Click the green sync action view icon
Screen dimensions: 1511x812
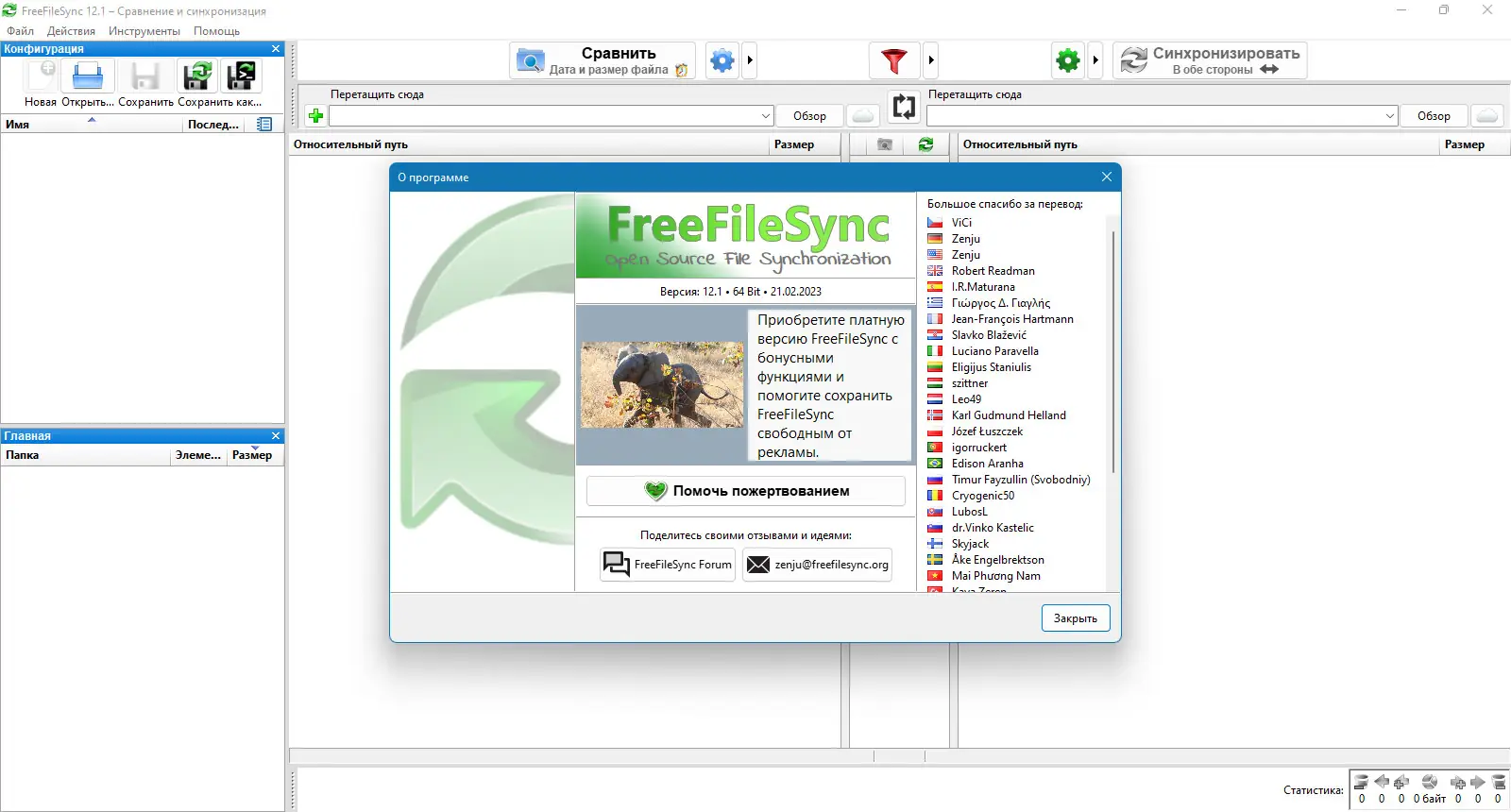pos(925,144)
